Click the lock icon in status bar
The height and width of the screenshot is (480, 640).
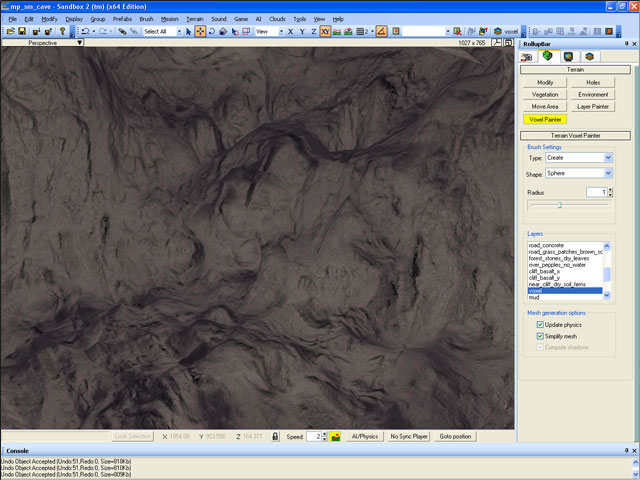275,436
